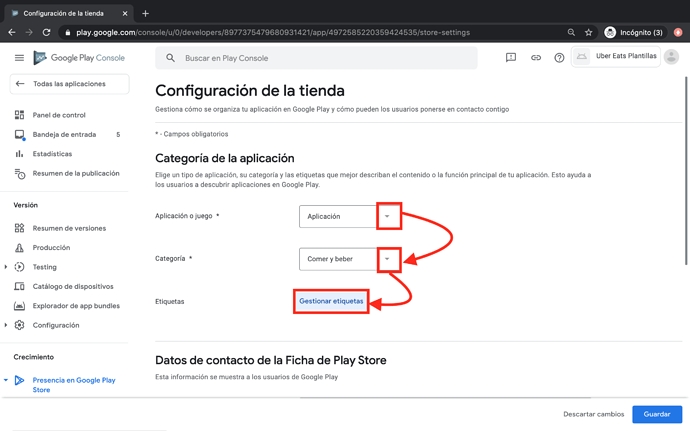Image resolution: width=690 pixels, height=431 pixels.
Task: Click the Gestionar etiquetas link
Action: click(x=331, y=301)
